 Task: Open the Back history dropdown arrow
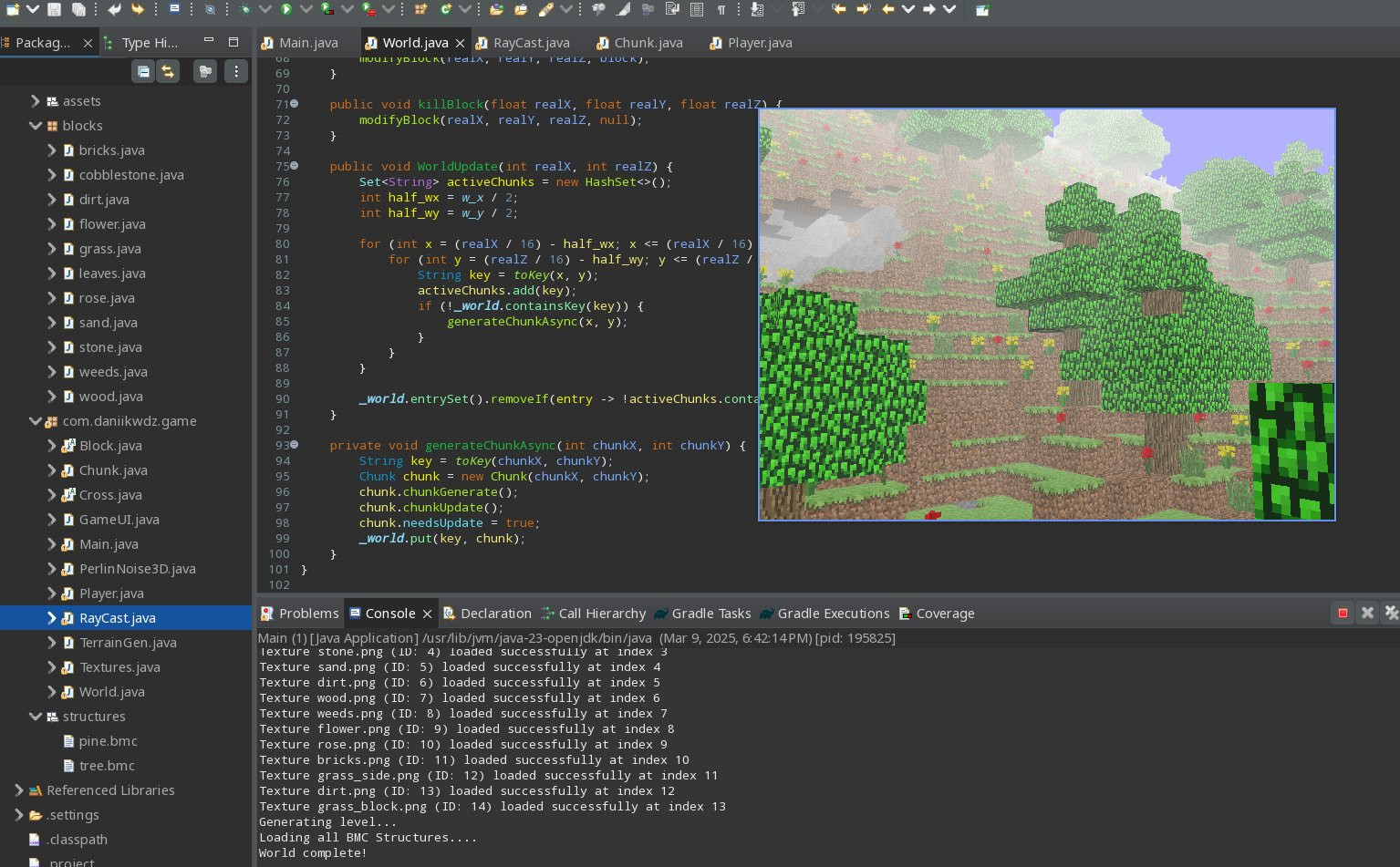click(908, 9)
